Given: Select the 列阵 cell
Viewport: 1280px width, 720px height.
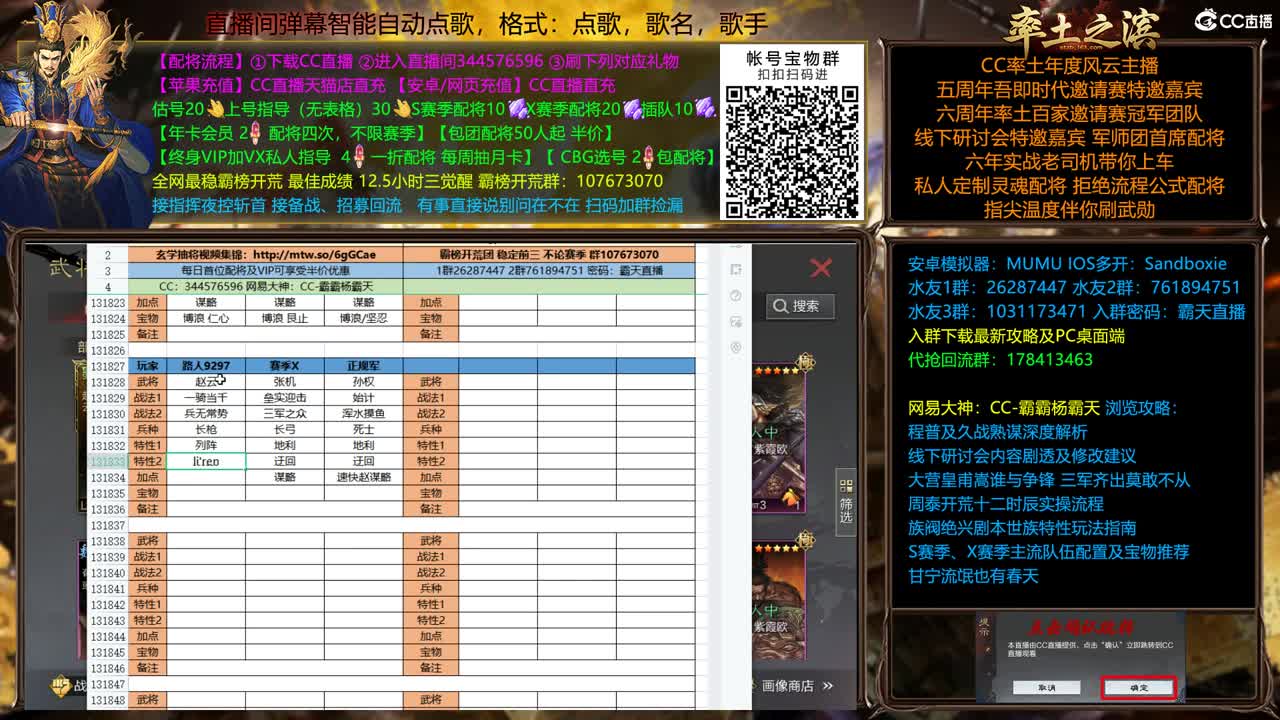Looking at the screenshot, I should coord(205,445).
